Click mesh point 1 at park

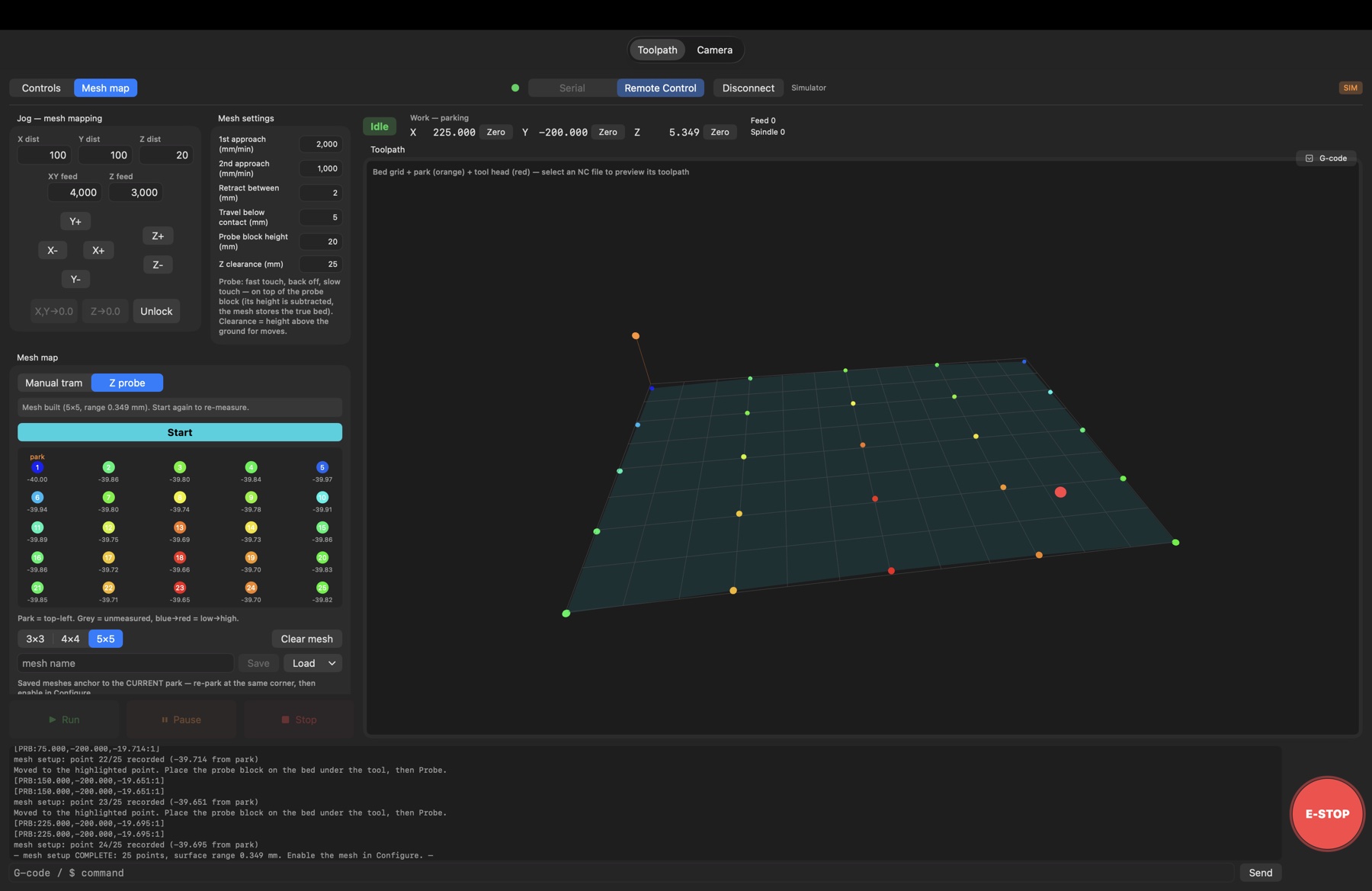pyautogui.click(x=37, y=467)
